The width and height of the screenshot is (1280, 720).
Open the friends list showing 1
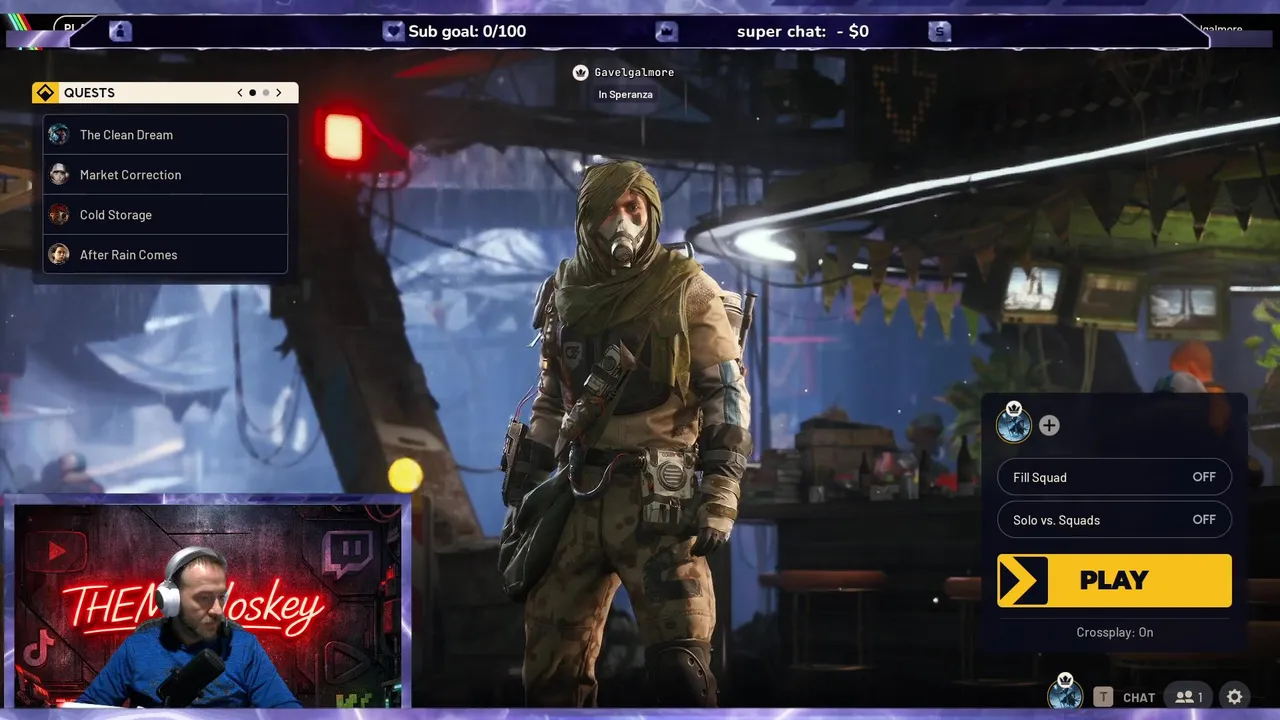click(1188, 697)
